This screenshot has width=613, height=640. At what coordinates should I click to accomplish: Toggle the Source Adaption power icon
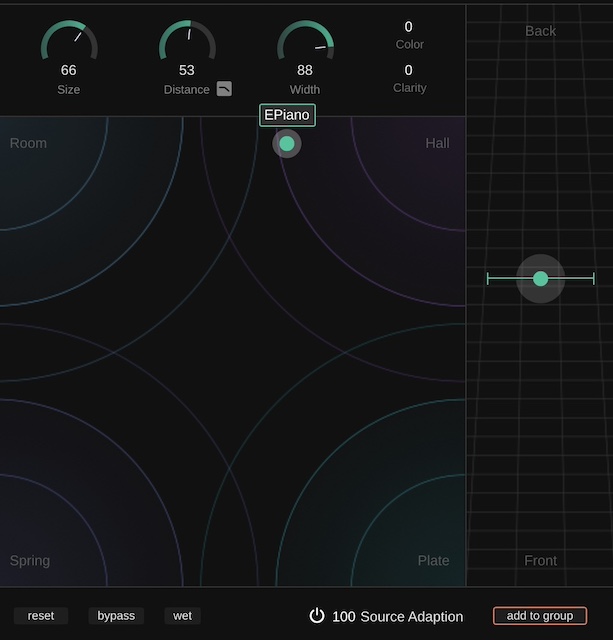pos(317,616)
